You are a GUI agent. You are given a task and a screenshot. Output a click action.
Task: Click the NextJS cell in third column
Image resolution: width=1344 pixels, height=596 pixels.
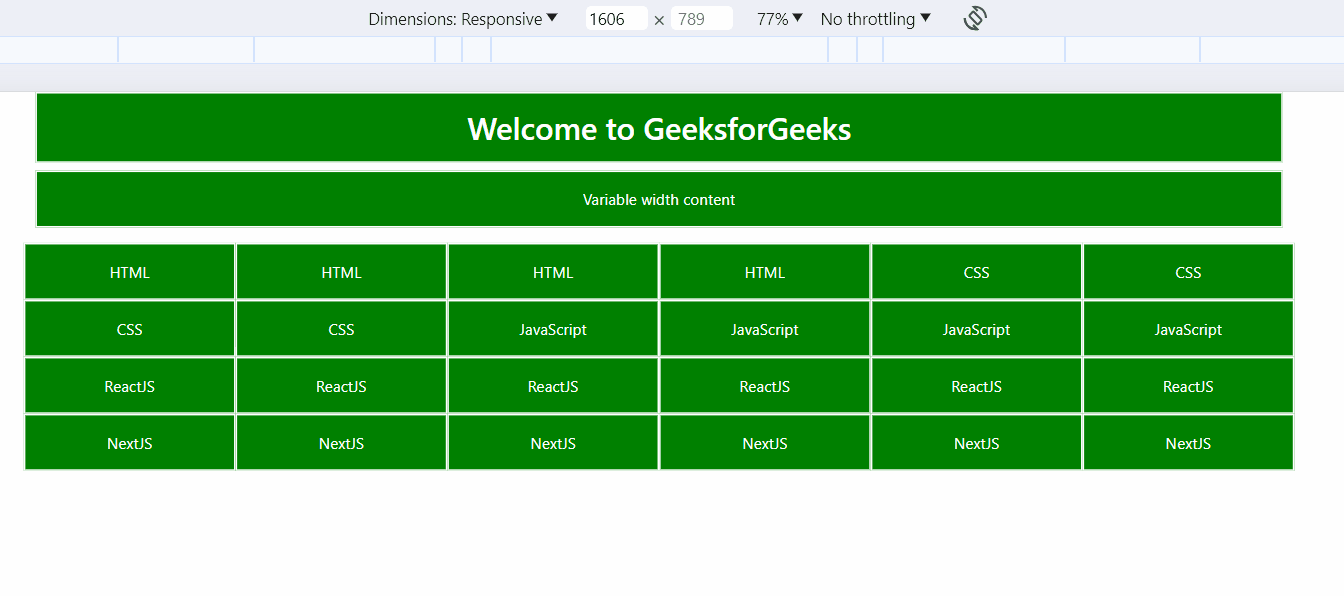(553, 442)
